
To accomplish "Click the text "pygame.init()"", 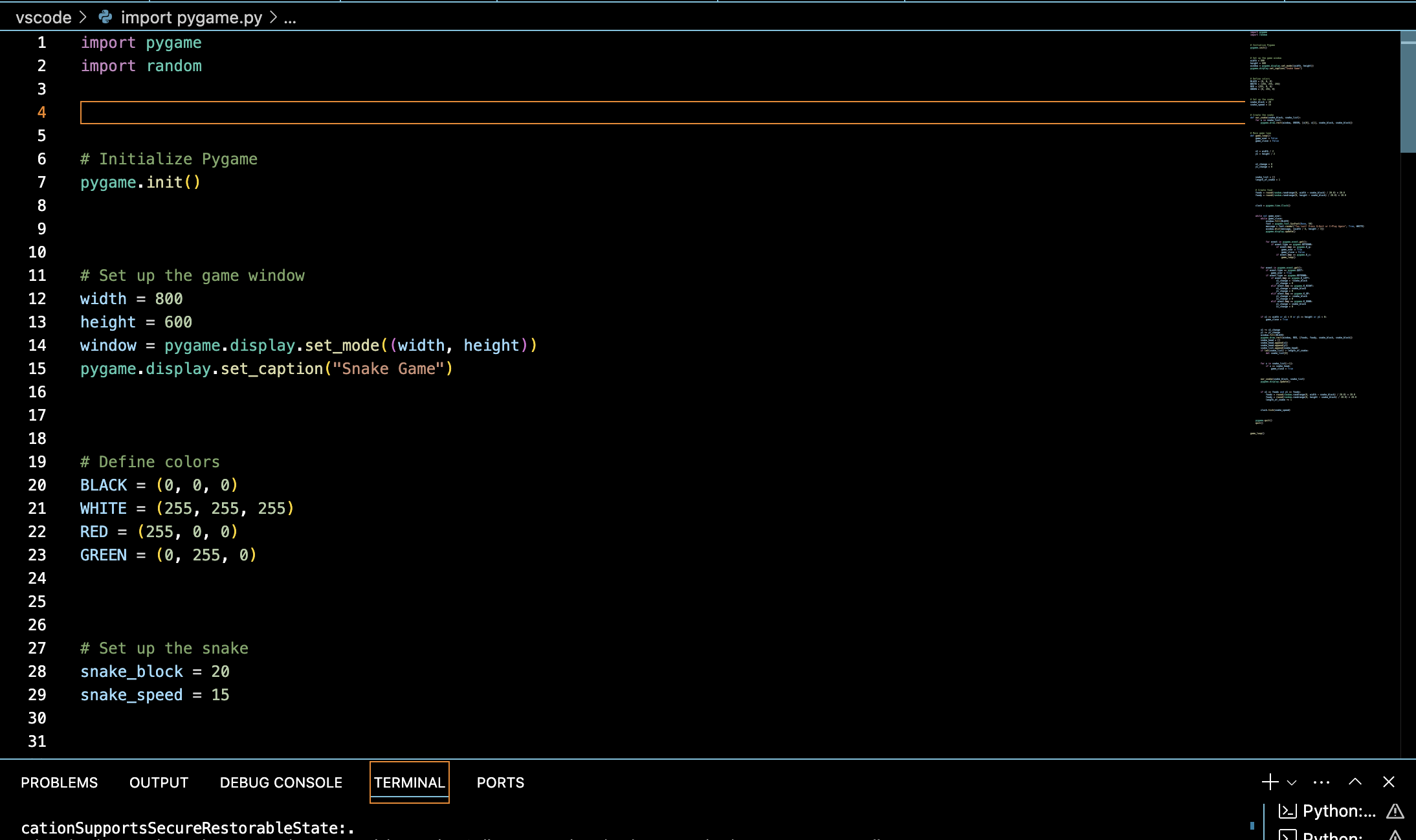I will [x=140, y=182].
